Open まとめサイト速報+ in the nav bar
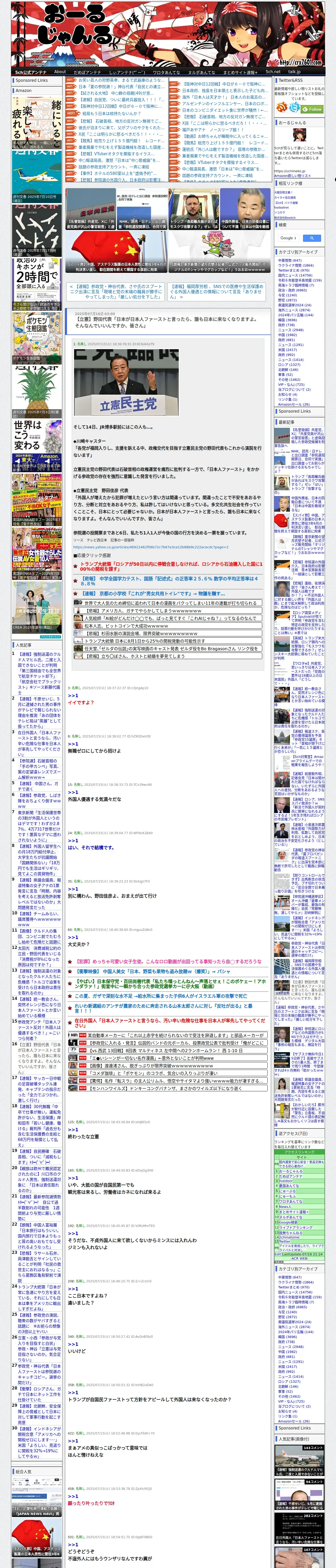This screenshot has height=1568, width=336. [x=240, y=72]
